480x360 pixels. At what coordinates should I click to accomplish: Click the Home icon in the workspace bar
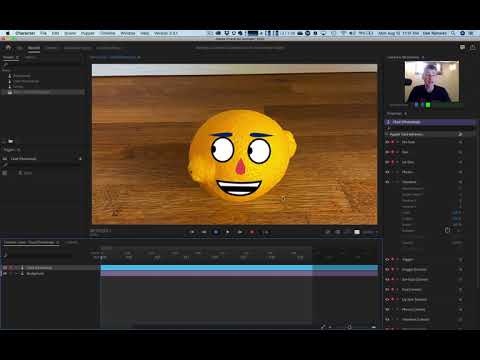tap(8, 48)
